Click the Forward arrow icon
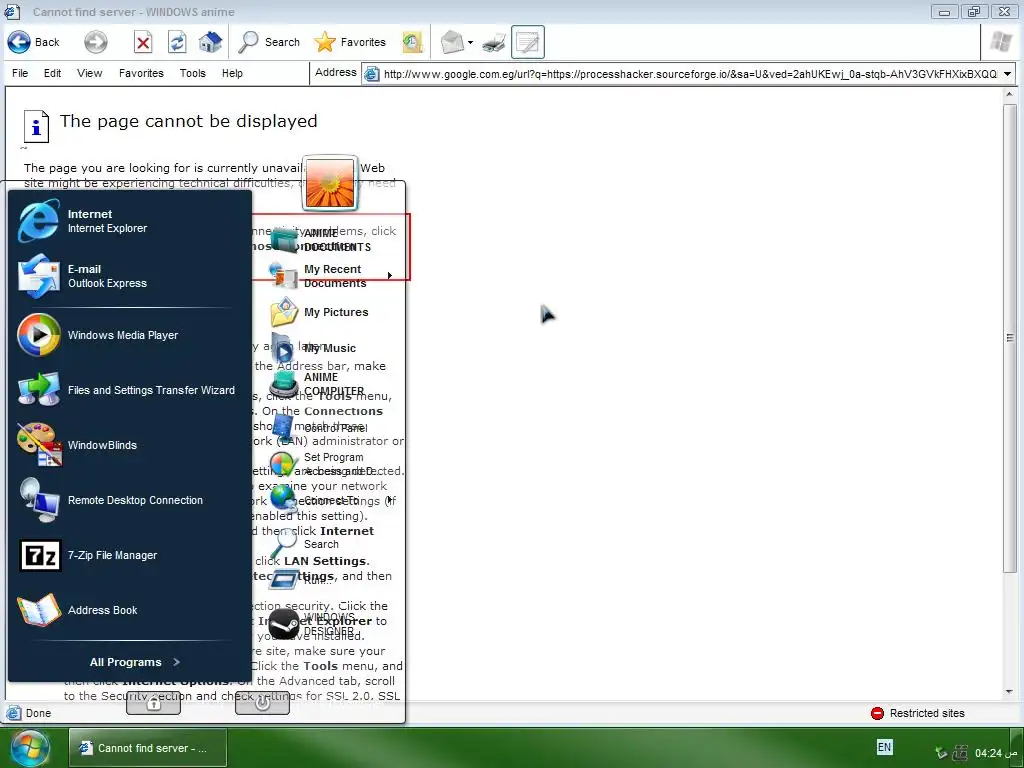The width and height of the screenshot is (1024, 768). coord(95,42)
